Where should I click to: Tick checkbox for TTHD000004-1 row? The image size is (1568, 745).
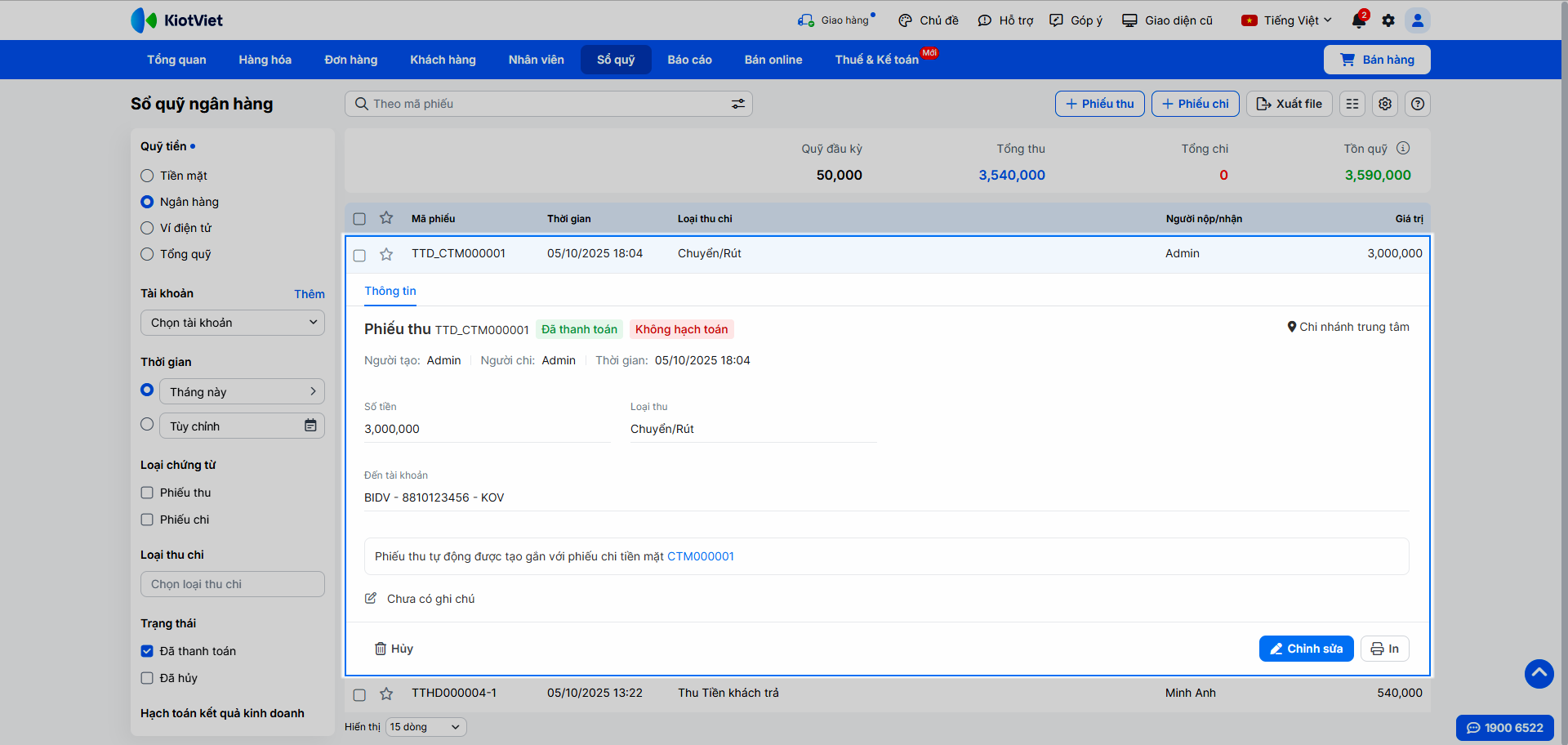tap(359, 695)
